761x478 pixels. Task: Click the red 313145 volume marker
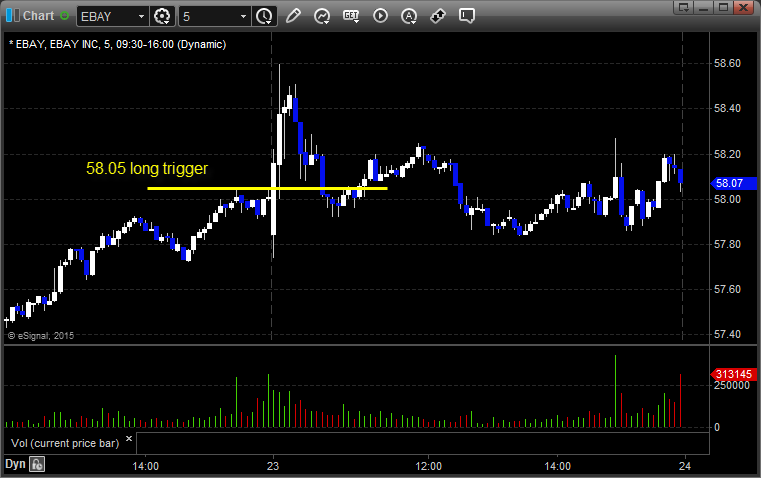pyautogui.click(x=733, y=374)
